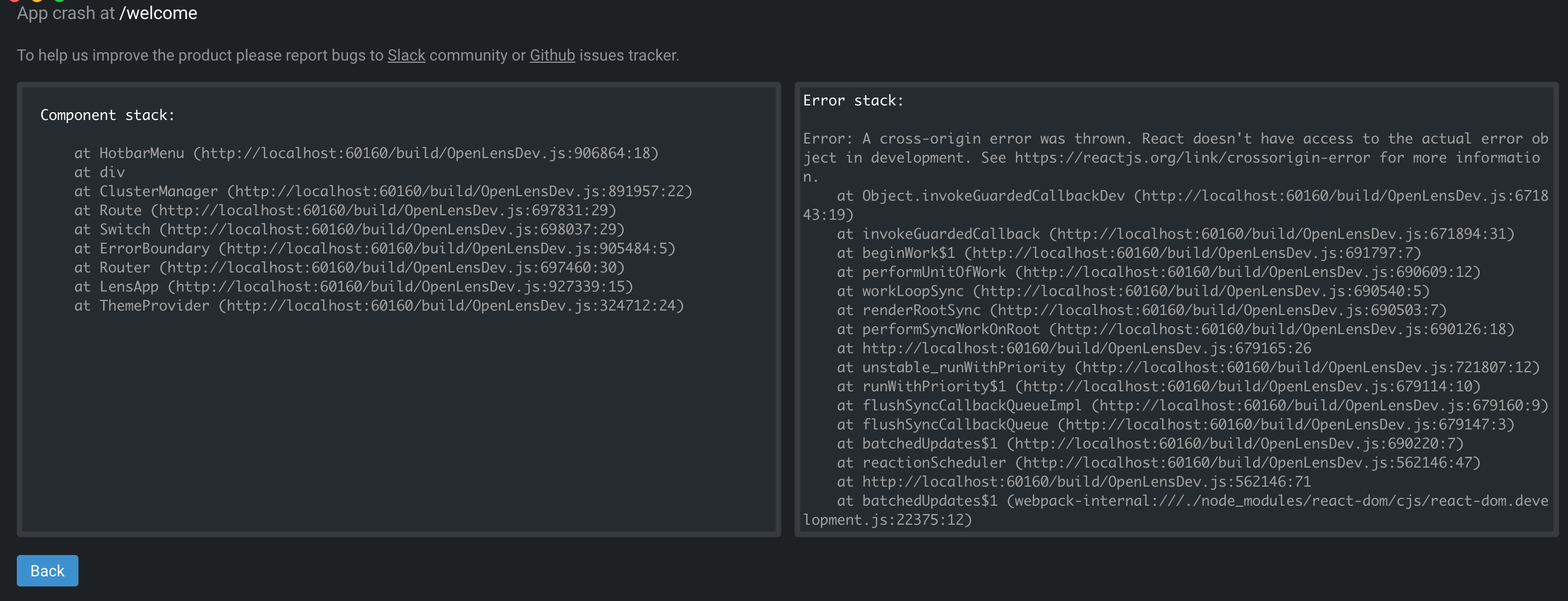Viewport: 1568px width, 601px height.
Task: Click the 'App crash at /welcome' heading
Action: pyautogui.click(x=107, y=13)
